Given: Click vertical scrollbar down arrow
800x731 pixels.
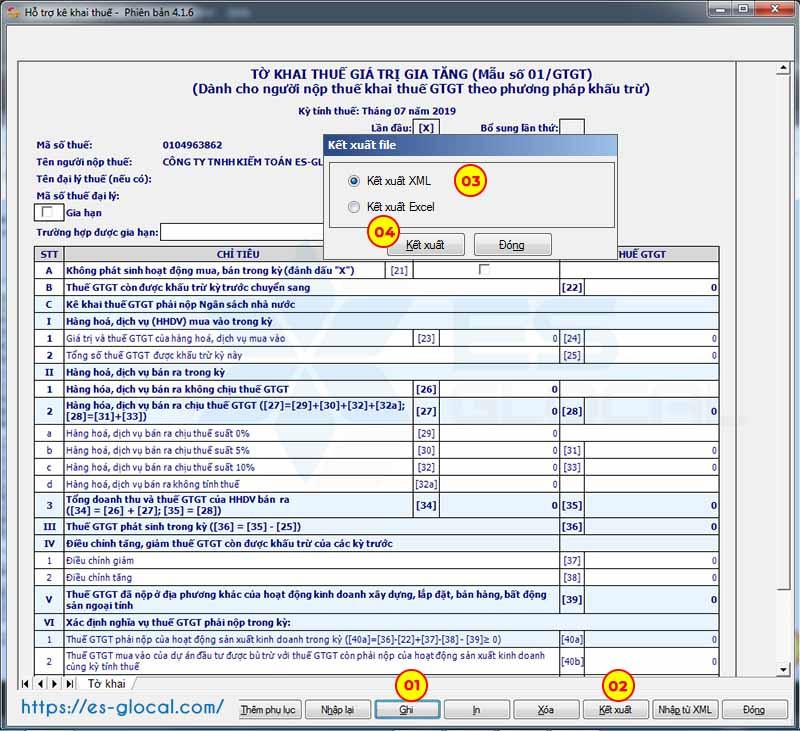Looking at the screenshot, I should click(783, 669).
